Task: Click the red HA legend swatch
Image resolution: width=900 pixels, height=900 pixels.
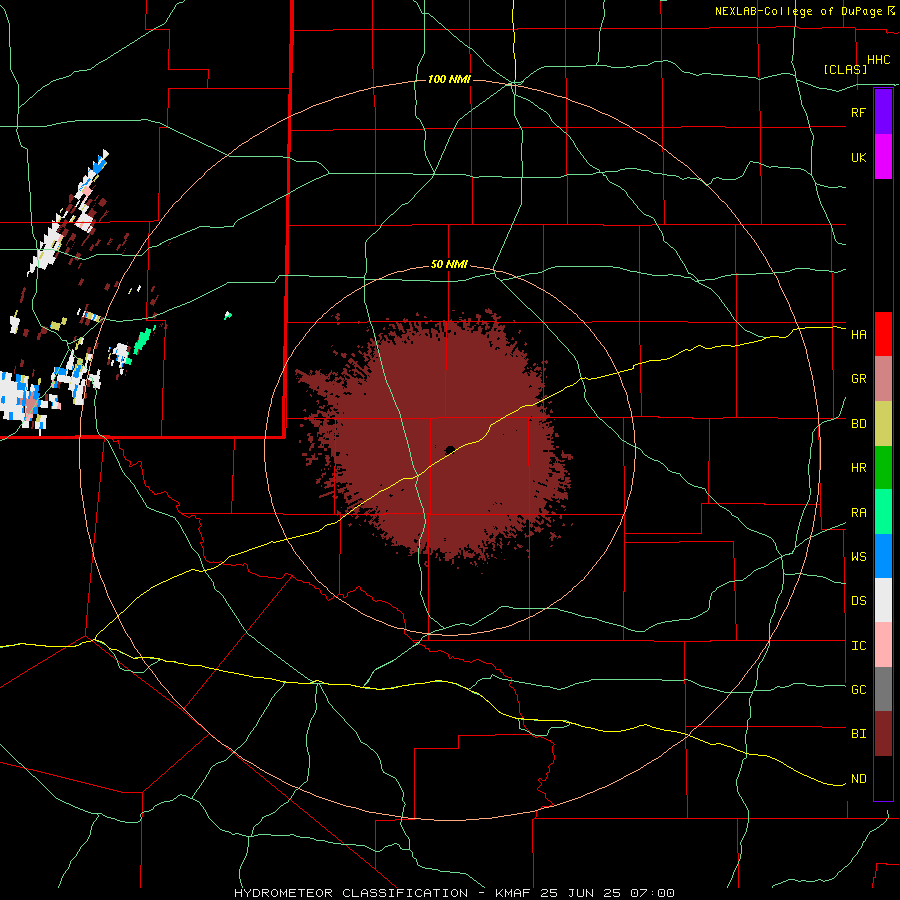Action: [883, 334]
